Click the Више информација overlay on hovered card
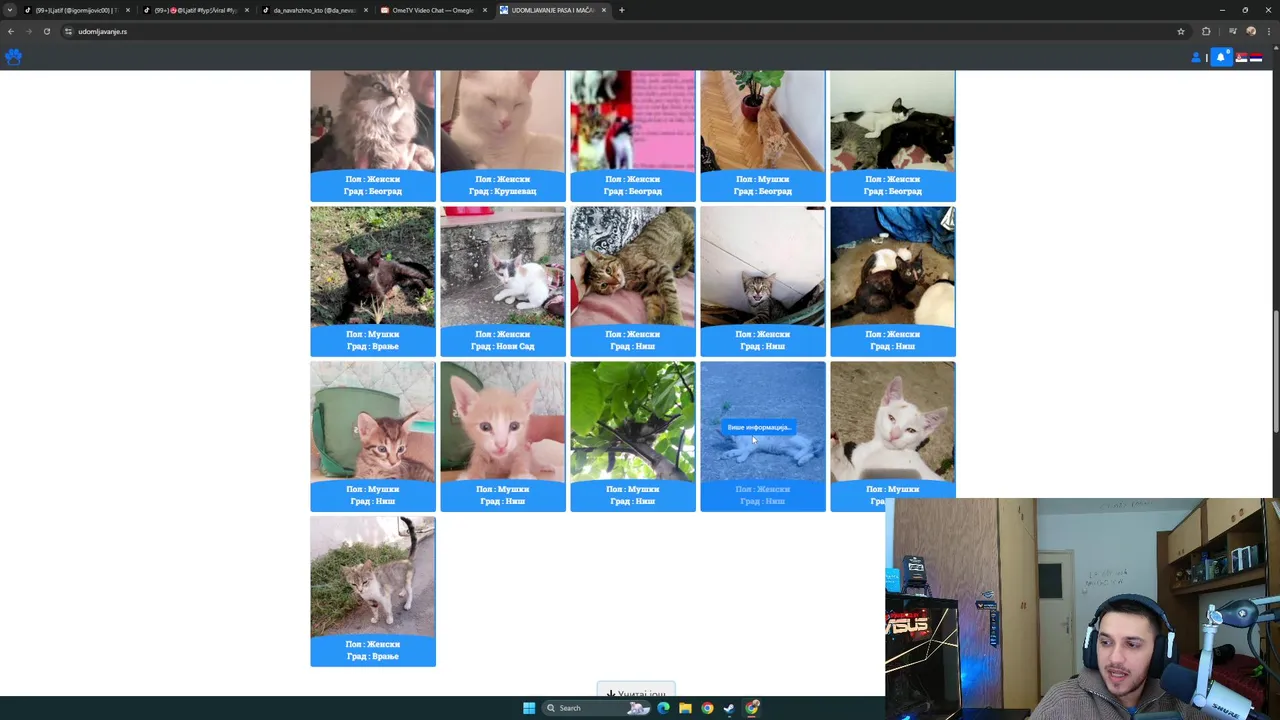Viewport: 1280px width, 720px height. click(759, 427)
